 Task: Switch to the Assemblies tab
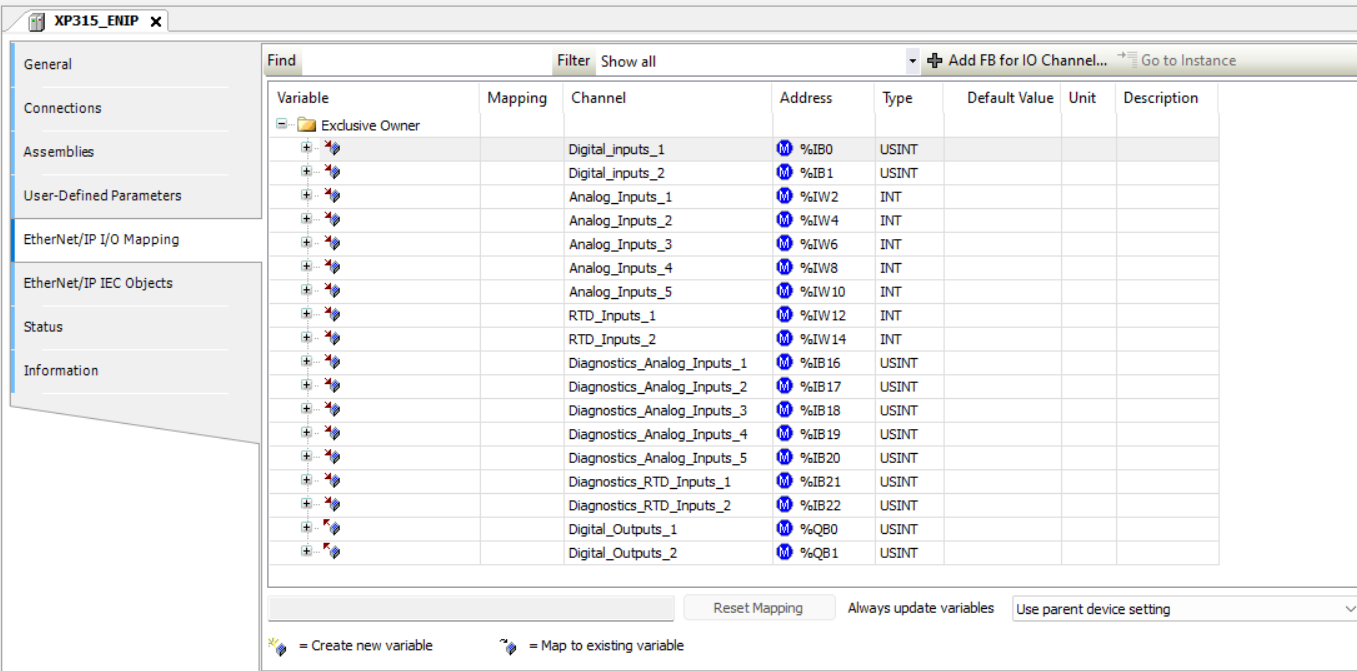[x=59, y=152]
